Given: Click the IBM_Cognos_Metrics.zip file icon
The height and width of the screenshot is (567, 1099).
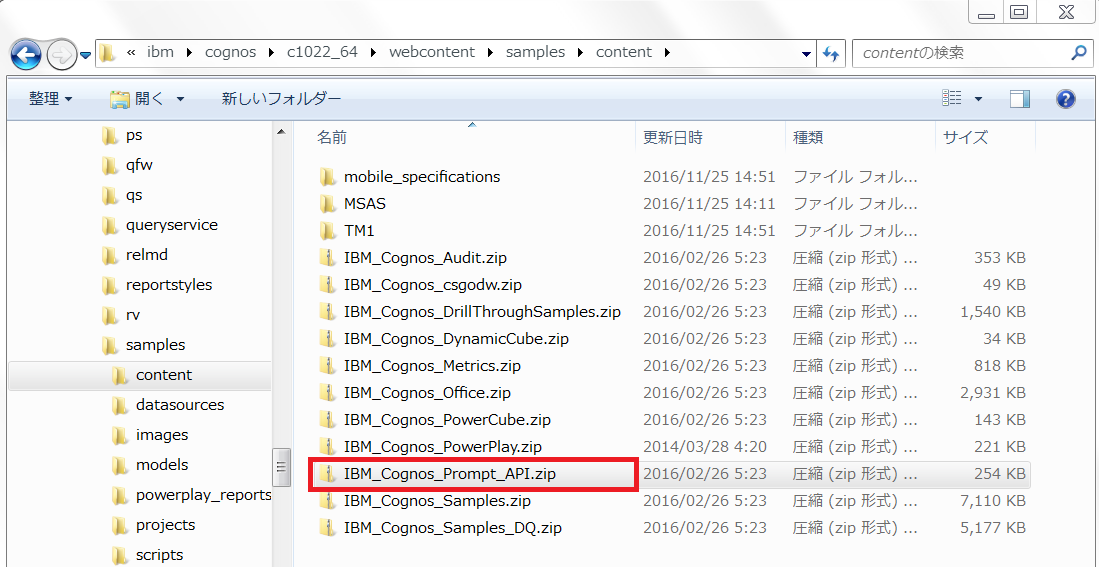Looking at the screenshot, I should click(x=327, y=366).
